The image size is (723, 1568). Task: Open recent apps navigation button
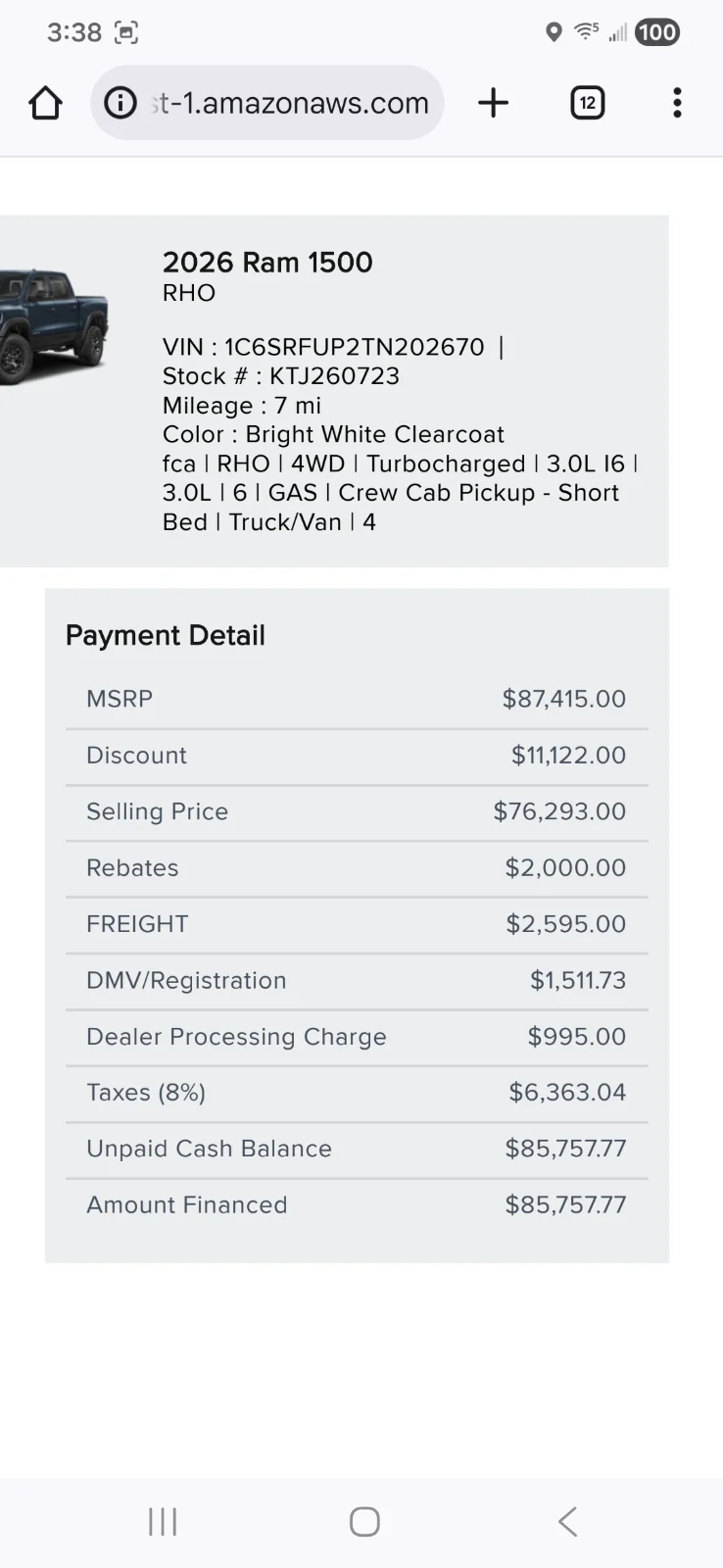coord(163,1521)
